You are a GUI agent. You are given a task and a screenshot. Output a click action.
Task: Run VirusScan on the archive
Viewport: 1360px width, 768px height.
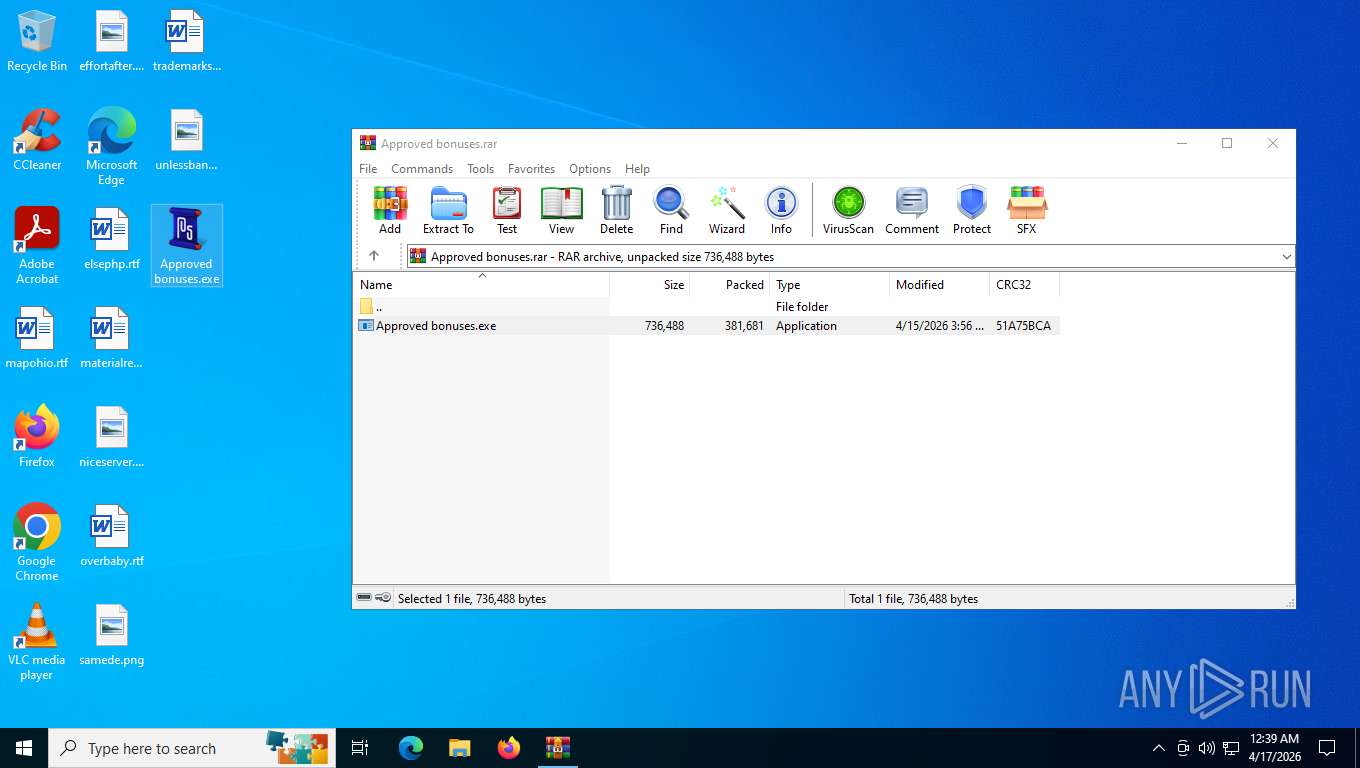coord(848,210)
